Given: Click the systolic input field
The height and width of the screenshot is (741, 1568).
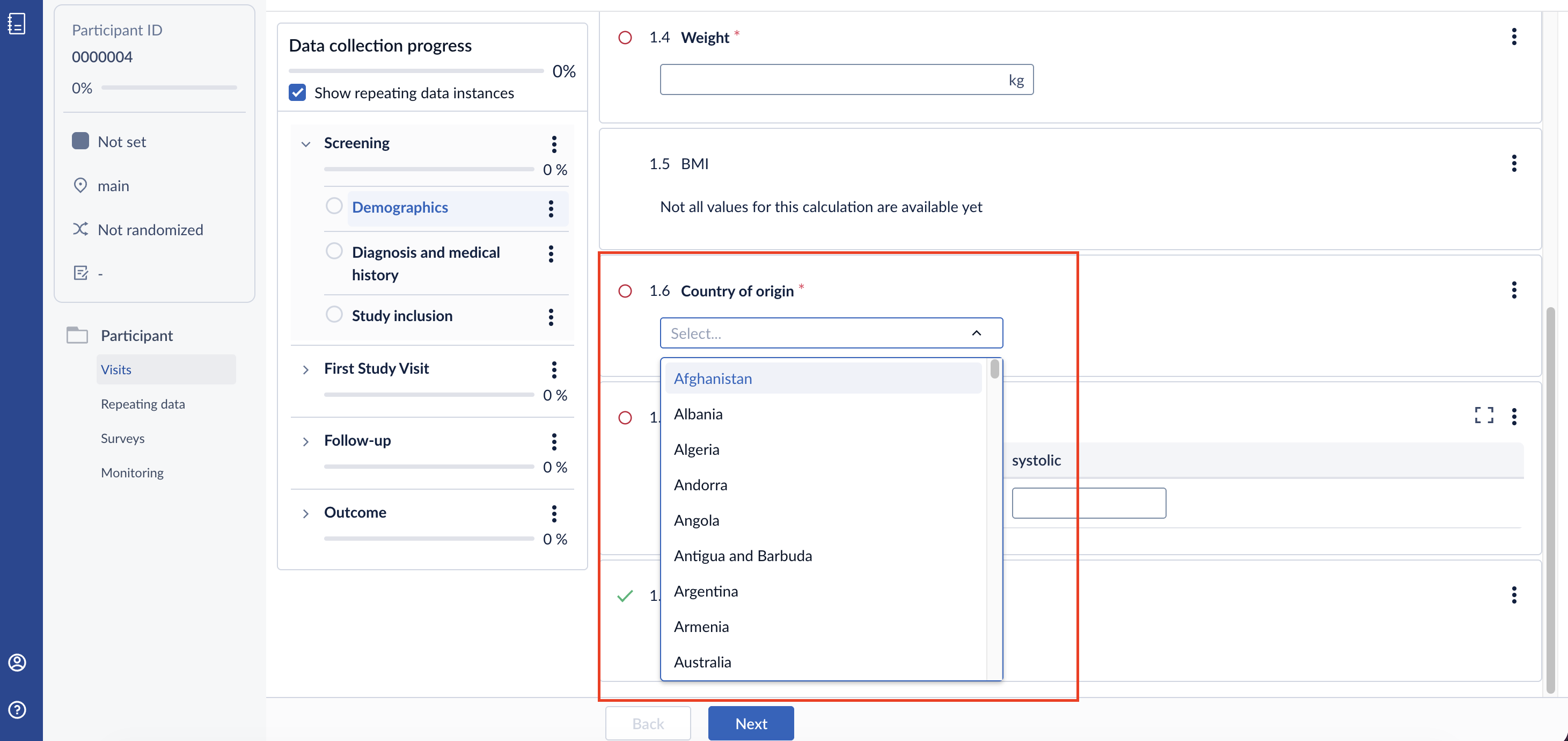Looking at the screenshot, I should [1088, 503].
